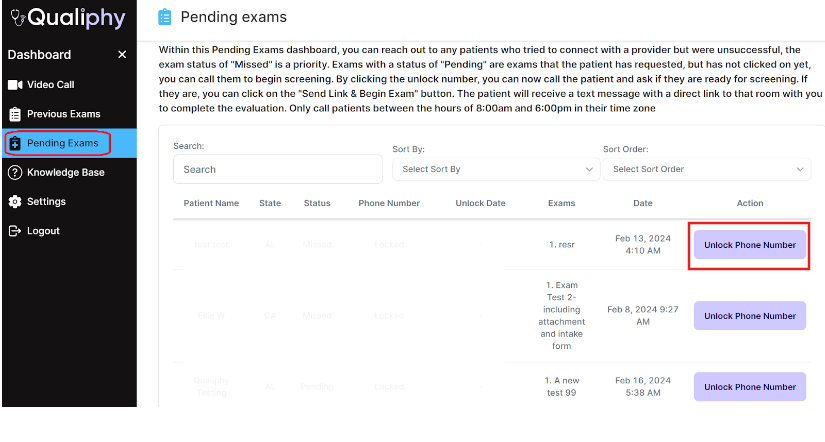825x442 pixels.
Task: Click the Date column header
Action: tap(642, 203)
